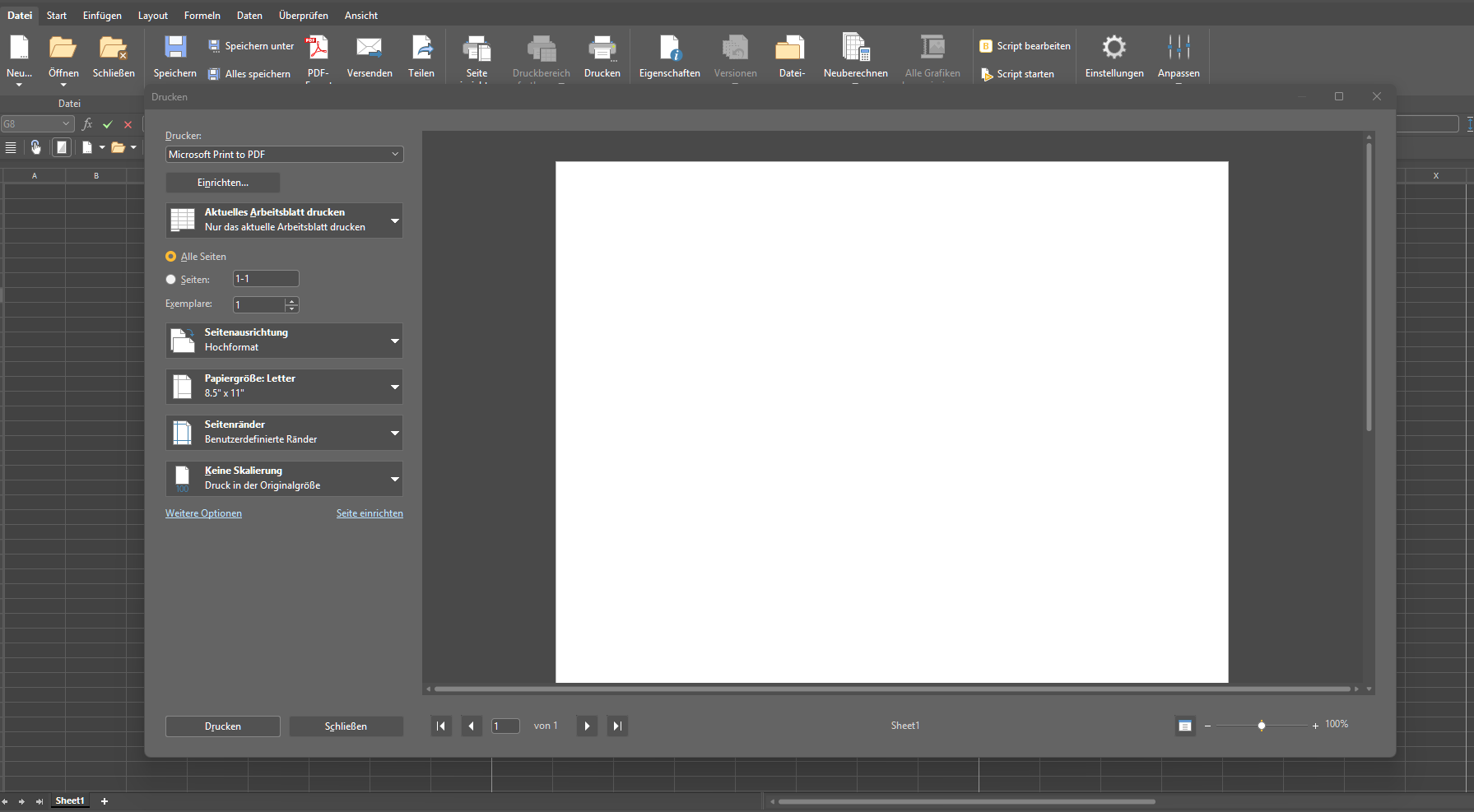Click the preview vertical scrollbar

[1369, 286]
